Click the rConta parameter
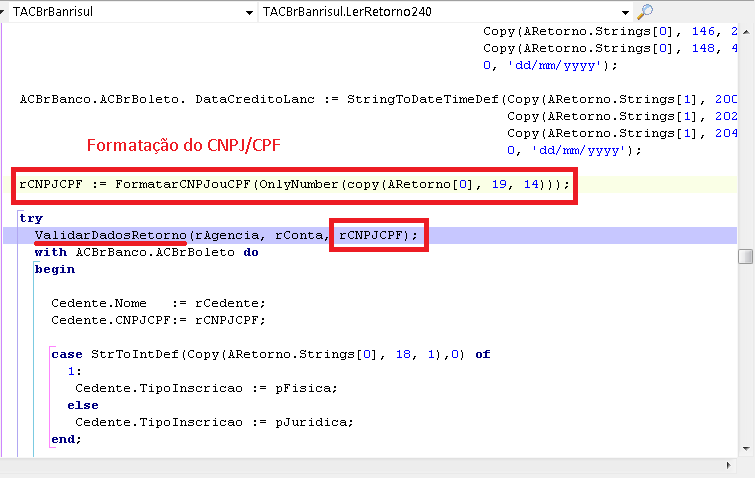This screenshot has width=755, height=478. (299, 235)
